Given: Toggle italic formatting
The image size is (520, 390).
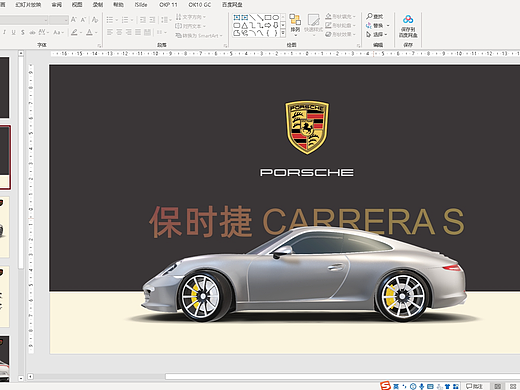Looking at the screenshot, I should click(4, 32).
